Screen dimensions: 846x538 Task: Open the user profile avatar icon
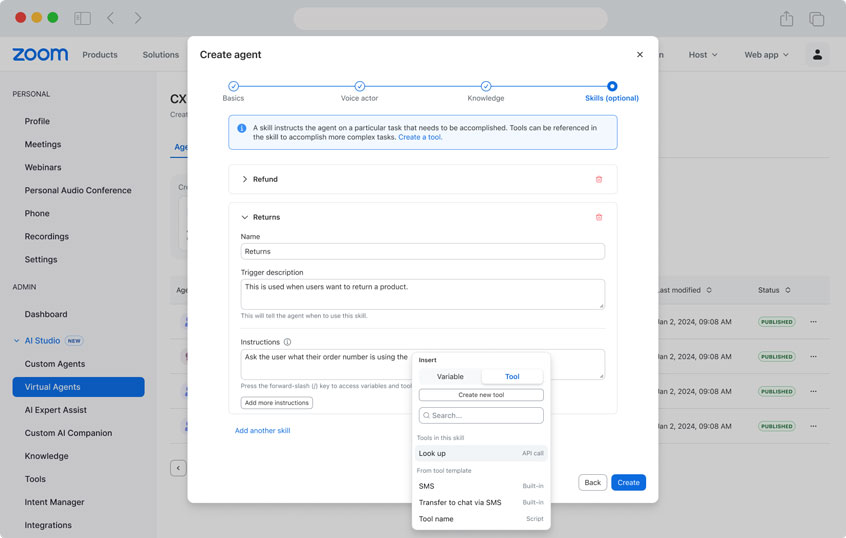tap(817, 55)
